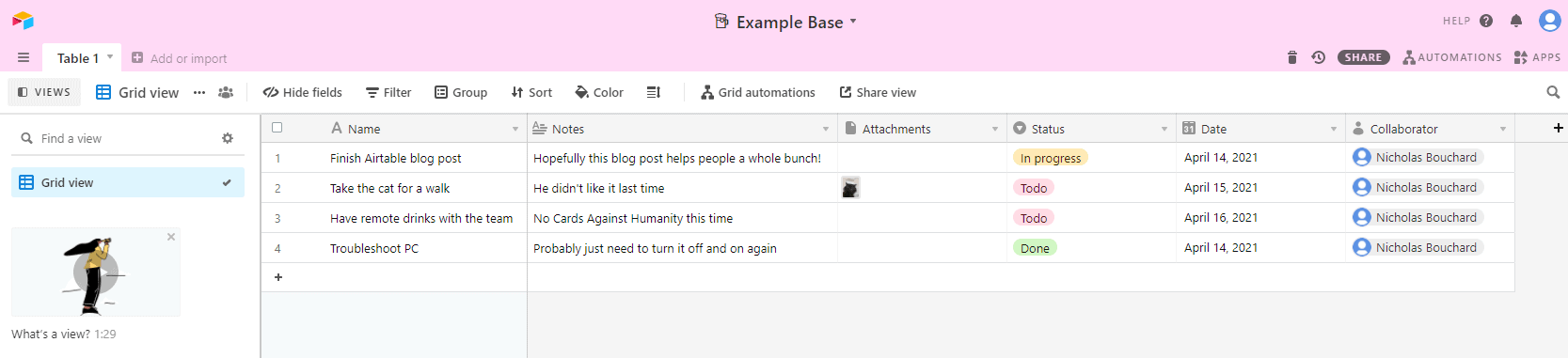Viewport: 1568px width, 358px height.
Task: Open the Example Base title dropdown
Action: click(784, 22)
